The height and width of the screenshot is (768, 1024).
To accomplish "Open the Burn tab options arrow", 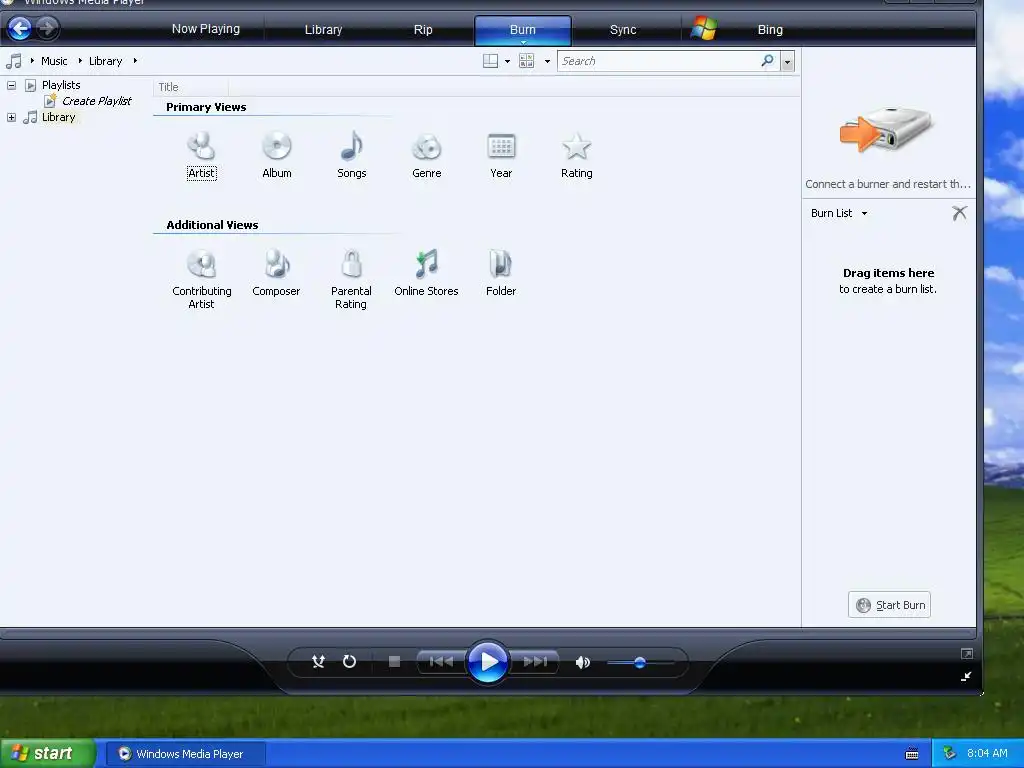I will point(523,42).
